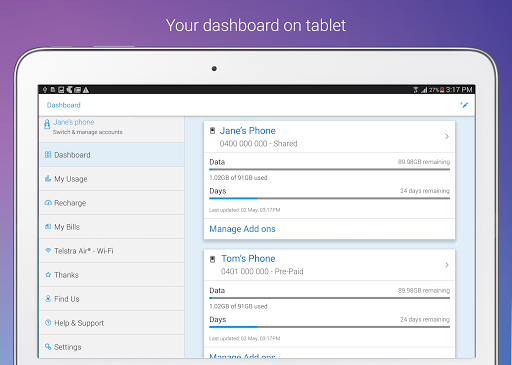
Task: Go to My Usage menu item
Action: 112,179
